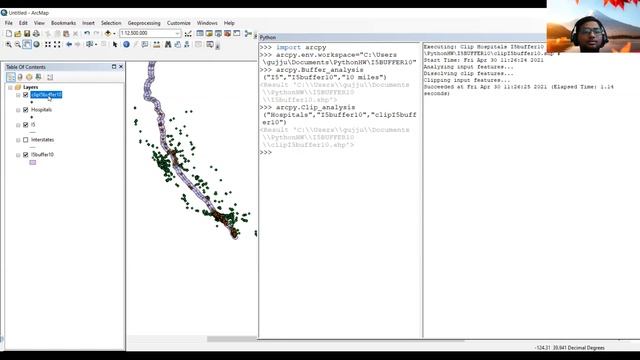Open the Editor toolbar icon
Viewport: 640px width, 360px height.
click(x=188, y=33)
